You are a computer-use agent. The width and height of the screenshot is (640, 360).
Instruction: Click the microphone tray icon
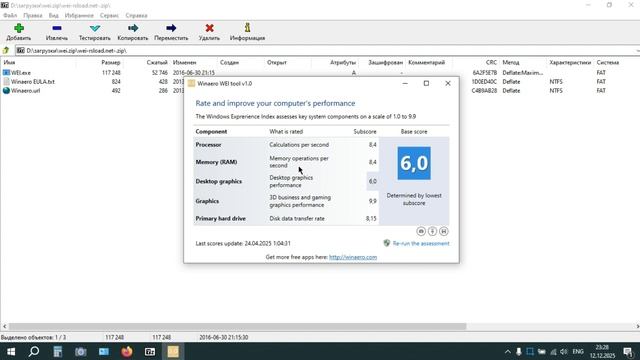pos(518,351)
